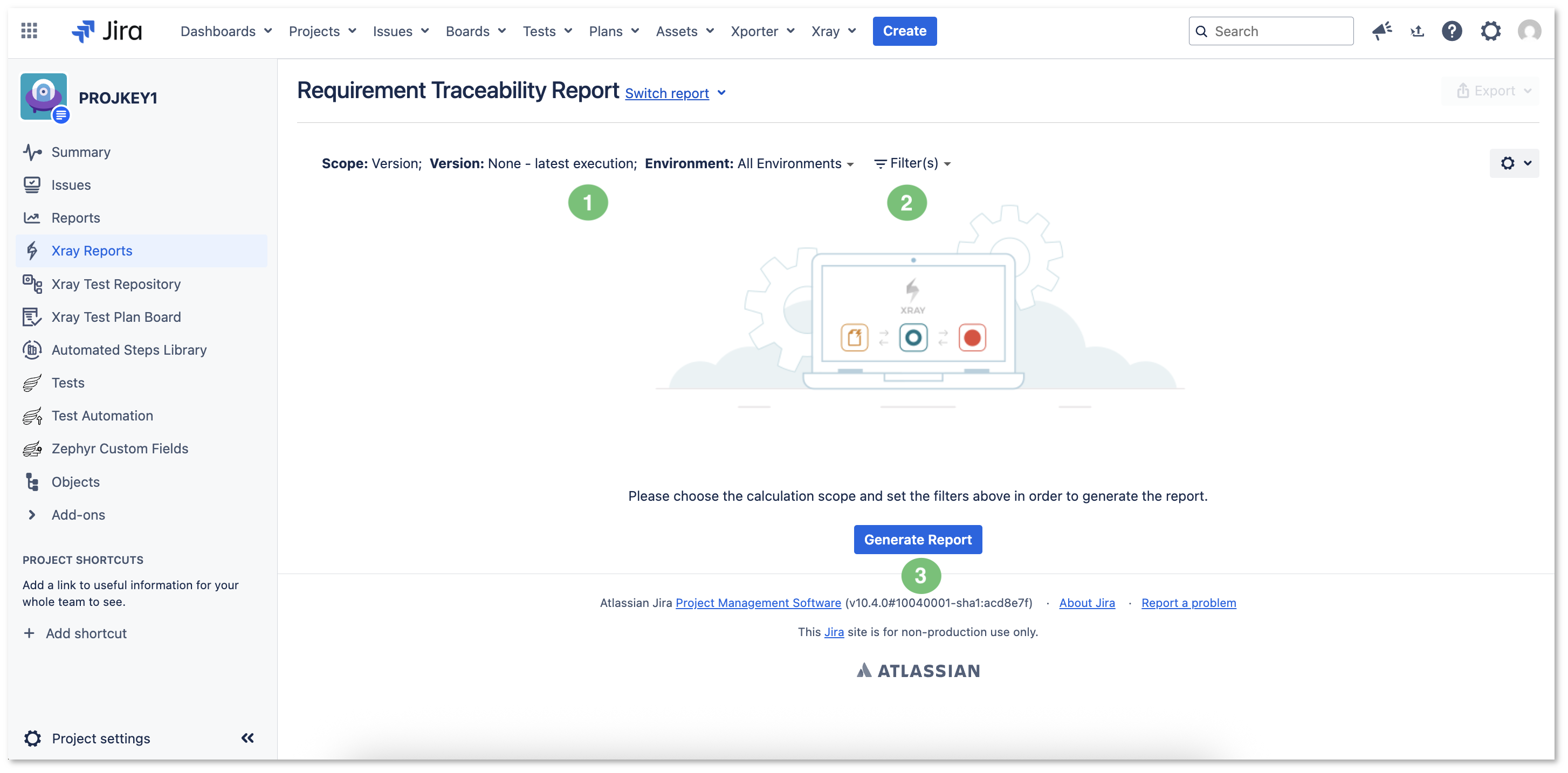
Task: Click the PROJKEY1 project avatar
Action: point(43,97)
